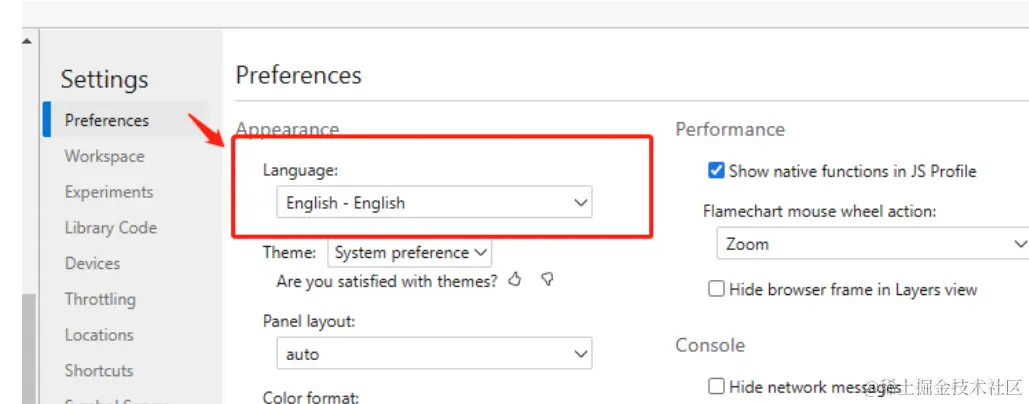The image size is (1029, 404).
Task: Expand the Theme System preference dropdown
Action: [x=410, y=253]
